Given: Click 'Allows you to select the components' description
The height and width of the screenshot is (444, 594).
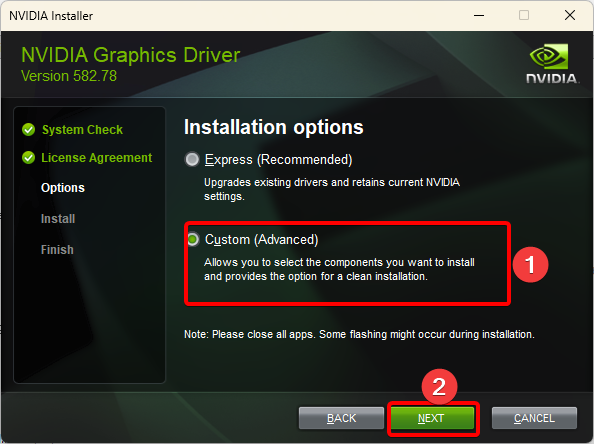Looking at the screenshot, I should (339, 269).
